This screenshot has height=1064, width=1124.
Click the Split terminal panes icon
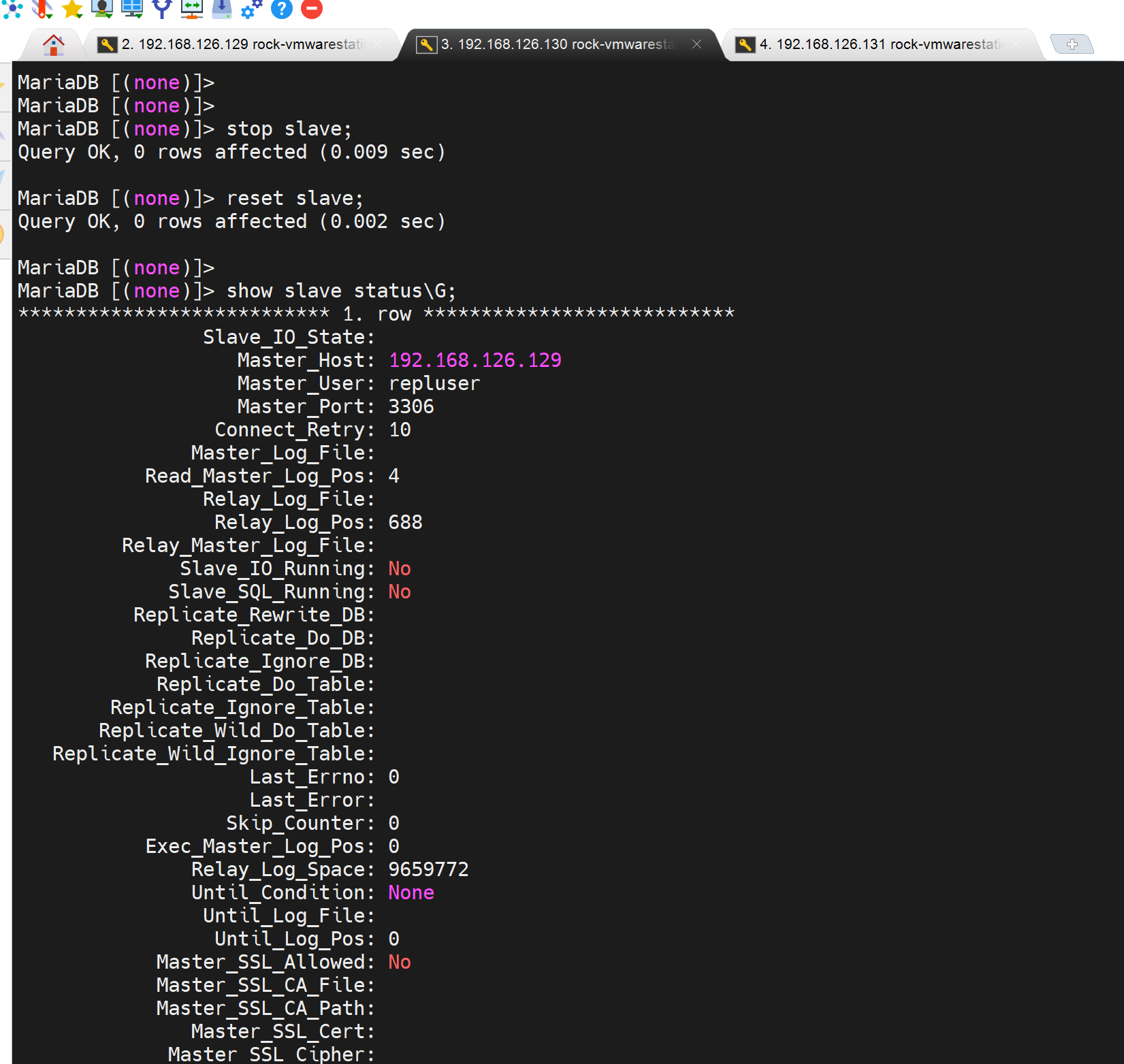click(132, 8)
